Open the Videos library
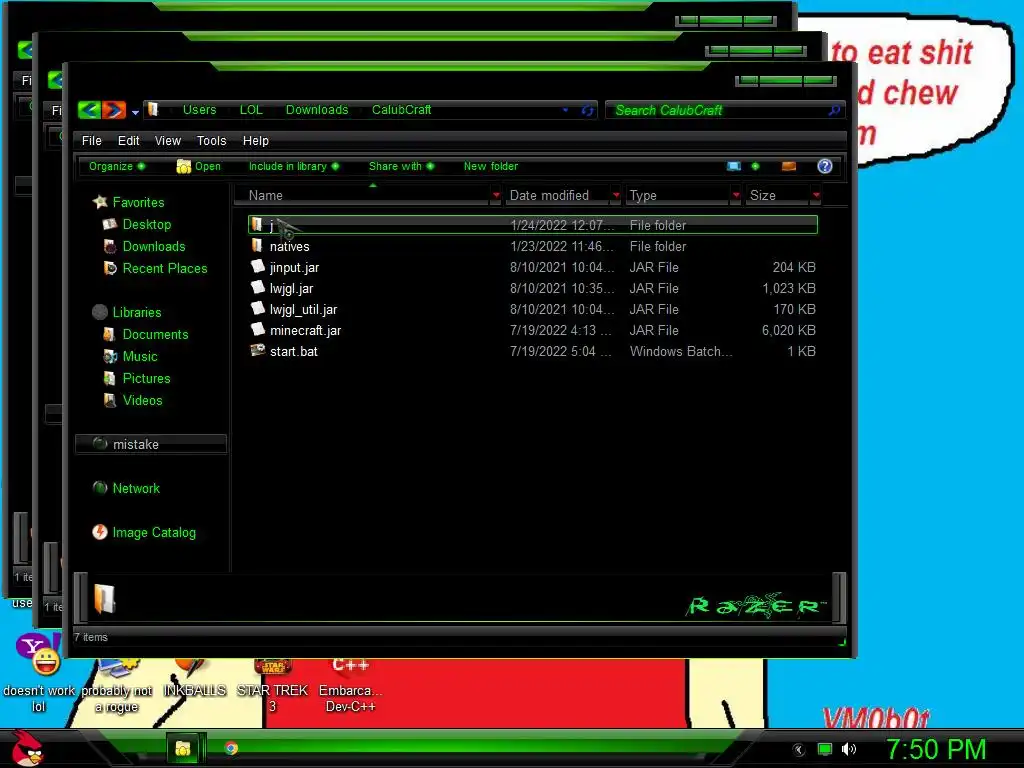This screenshot has width=1024, height=768. pos(142,400)
